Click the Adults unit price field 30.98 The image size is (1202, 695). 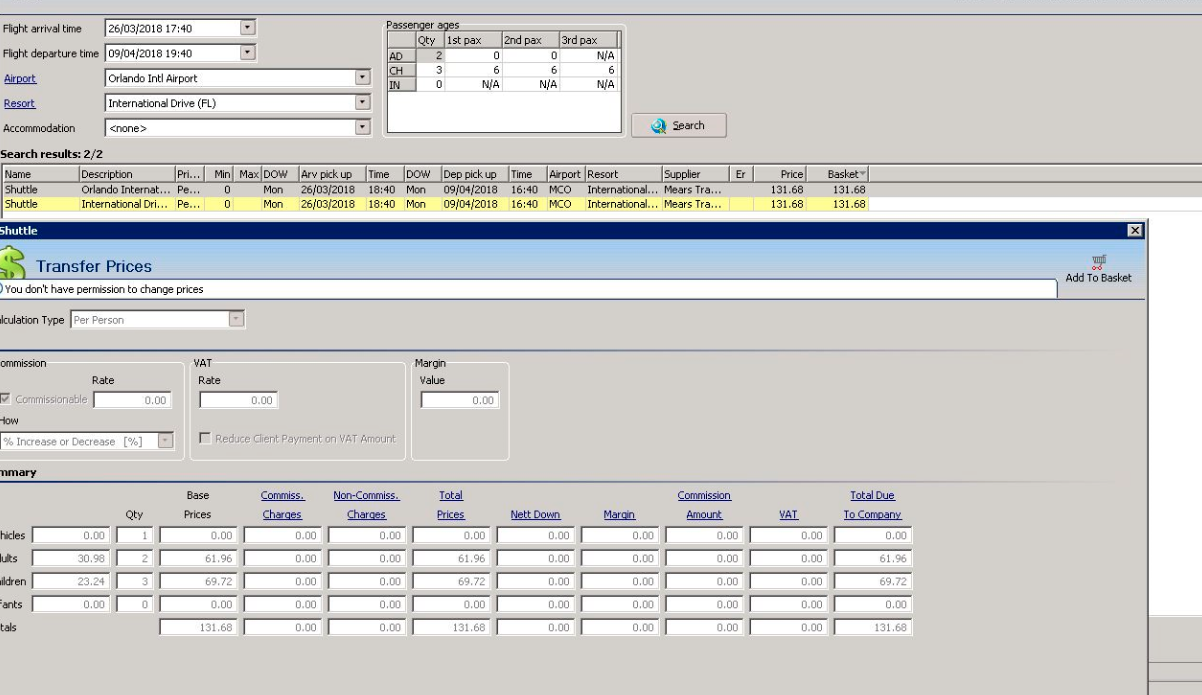tap(69, 558)
